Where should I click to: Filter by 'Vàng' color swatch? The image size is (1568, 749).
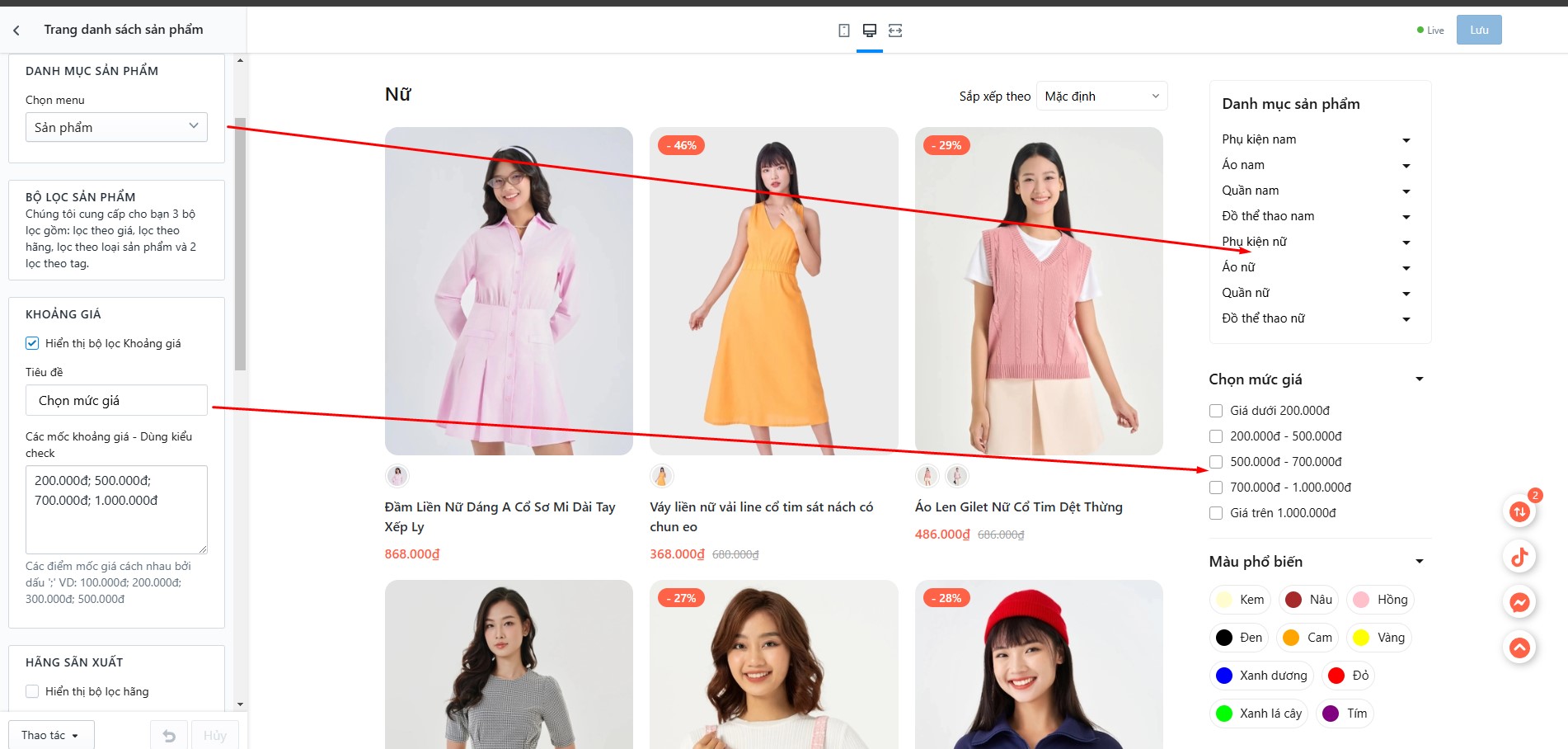coord(1379,638)
